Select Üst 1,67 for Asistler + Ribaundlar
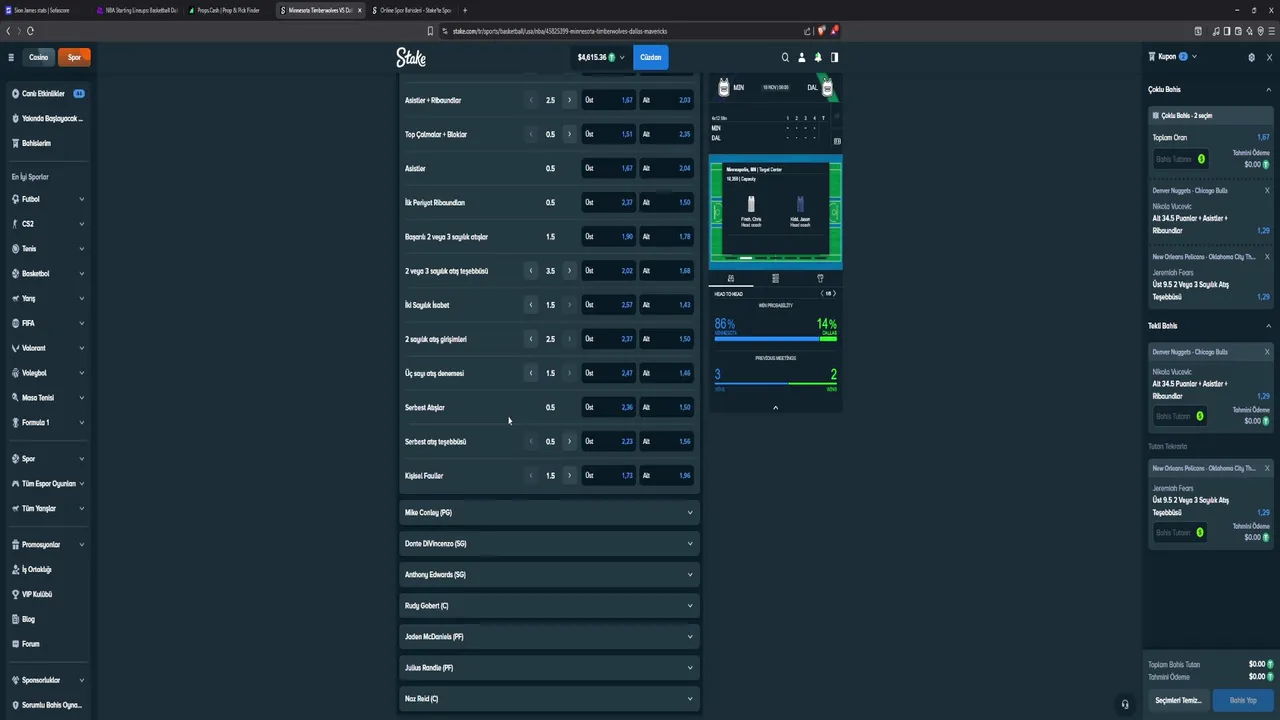The height and width of the screenshot is (720, 1280). click(609, 100)
